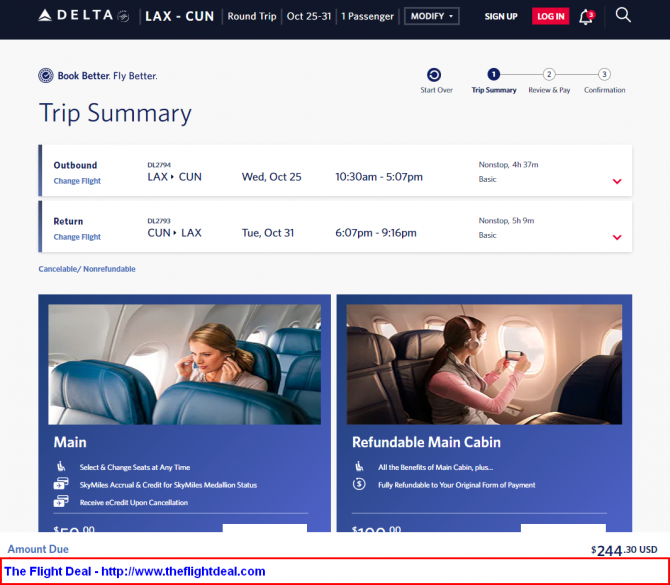Click the eCredit icon next to Receive eCredit
Image resolution: width=670 pixels, height=585 pixels.
coord(62,502)
